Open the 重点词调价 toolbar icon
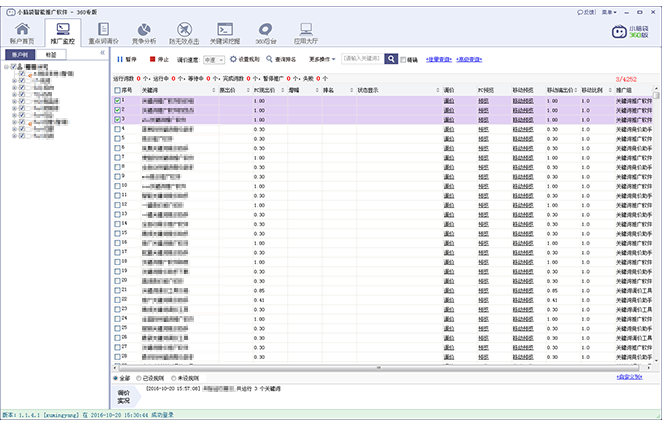This screenshot has width=662, height=426. point(105,34)
